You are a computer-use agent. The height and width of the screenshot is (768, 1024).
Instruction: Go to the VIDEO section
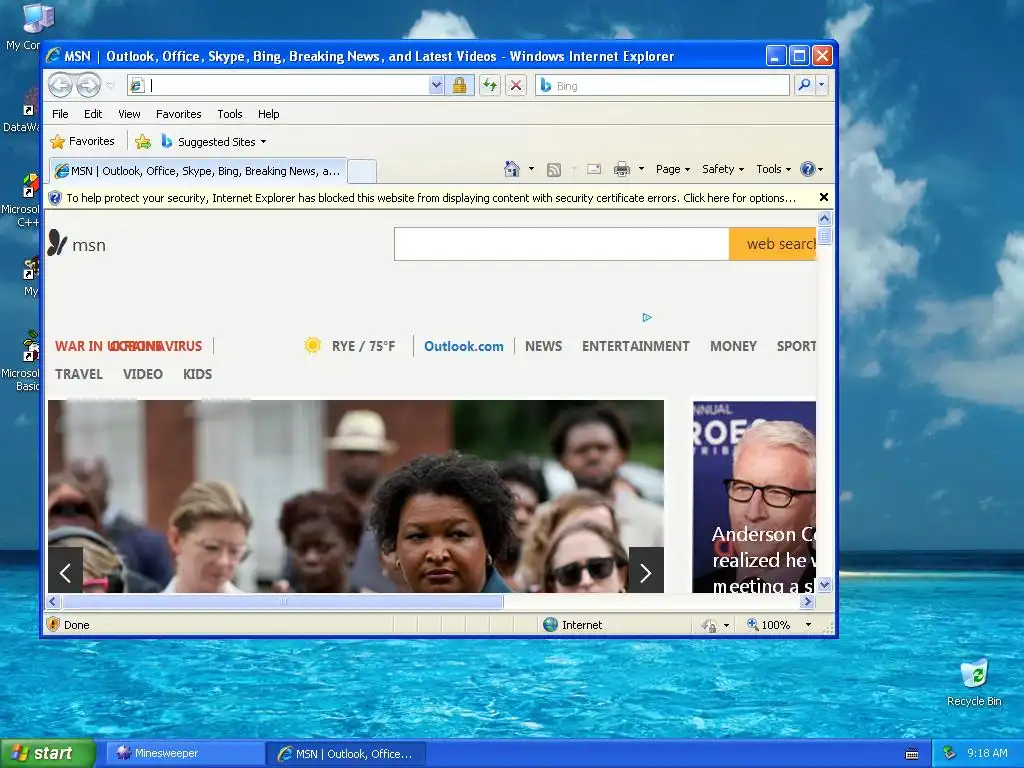142,374
